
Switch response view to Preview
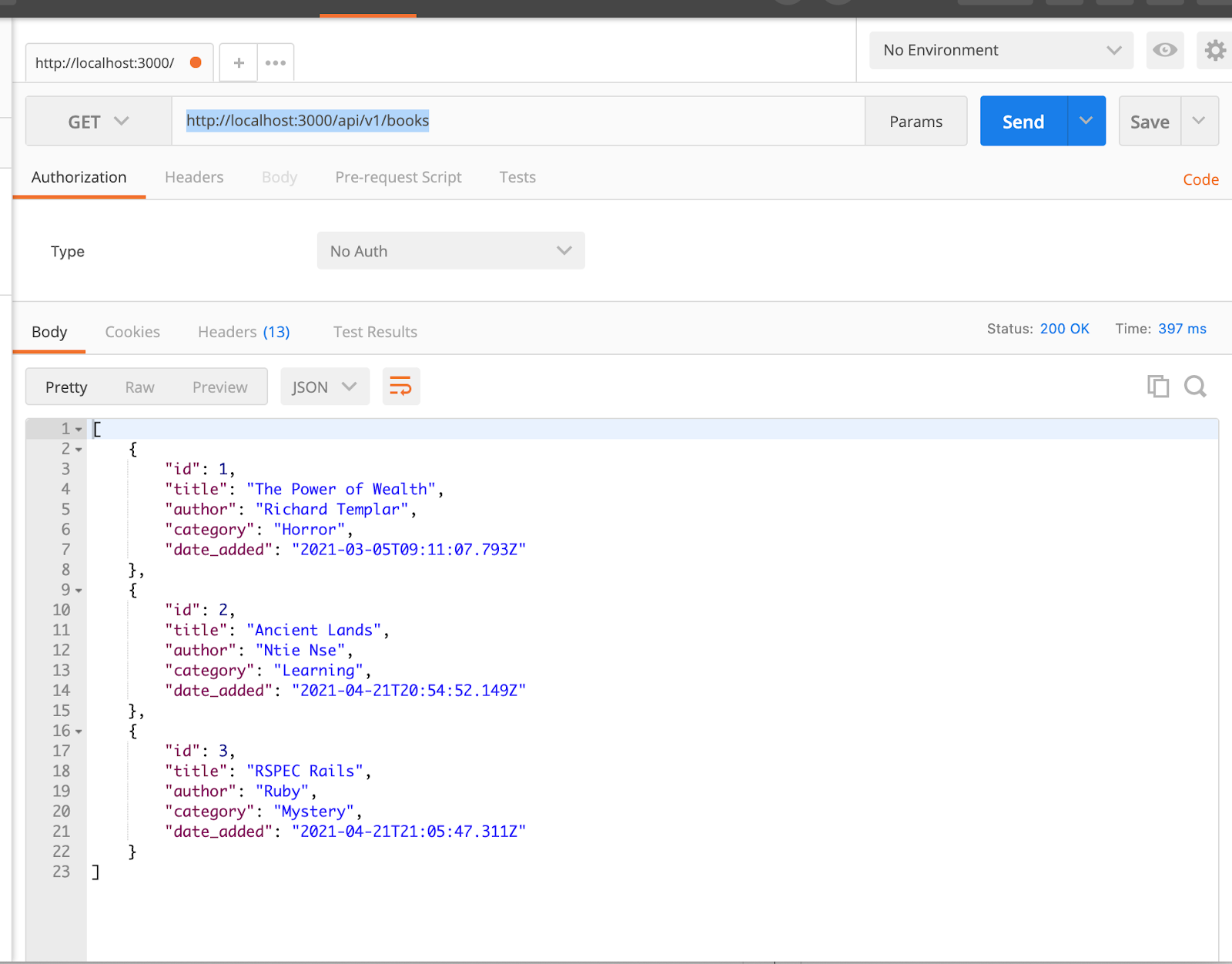tap(219, 387)
